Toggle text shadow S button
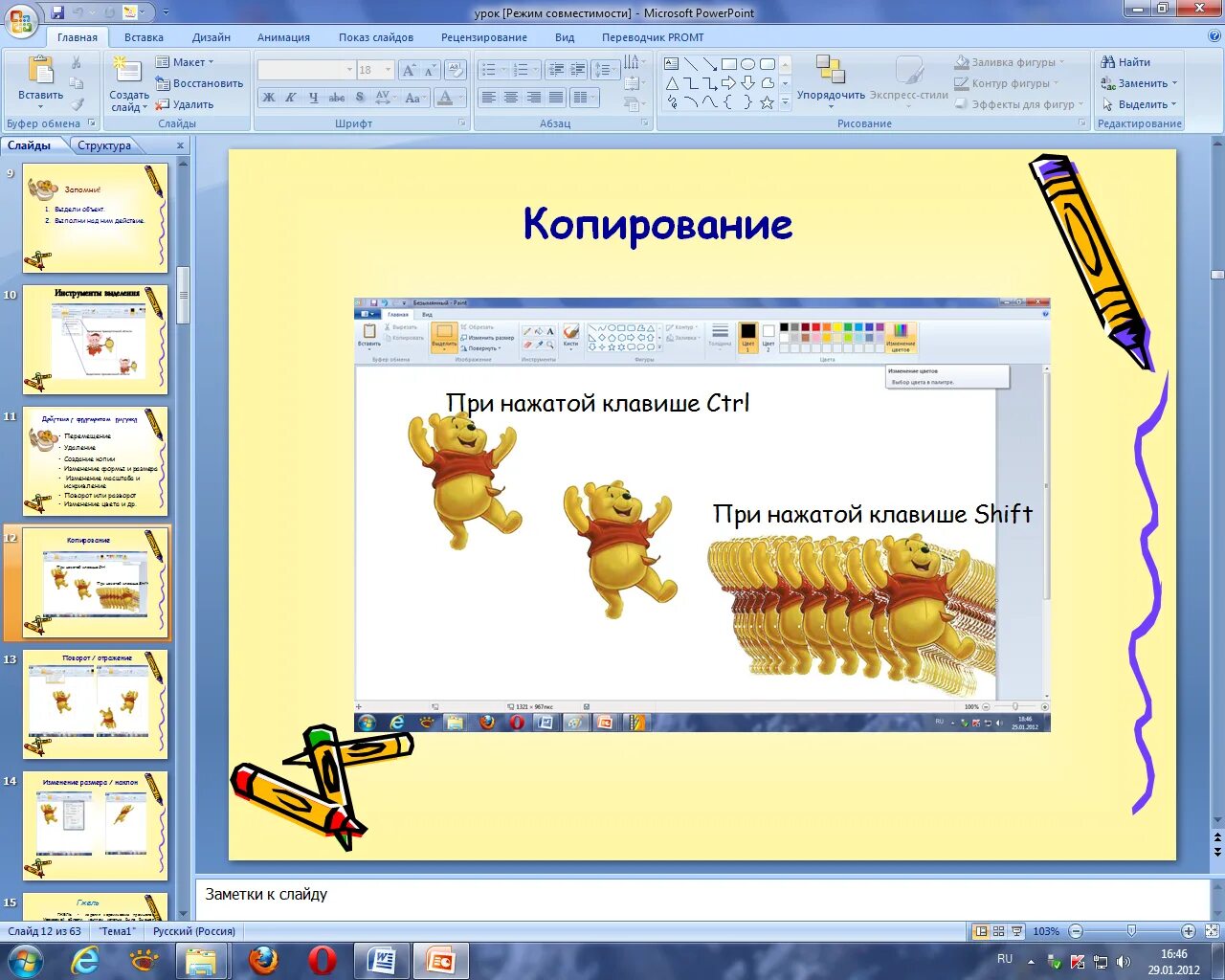The height and width of the screenshot is (980, 1225). [x=359, y=98]
